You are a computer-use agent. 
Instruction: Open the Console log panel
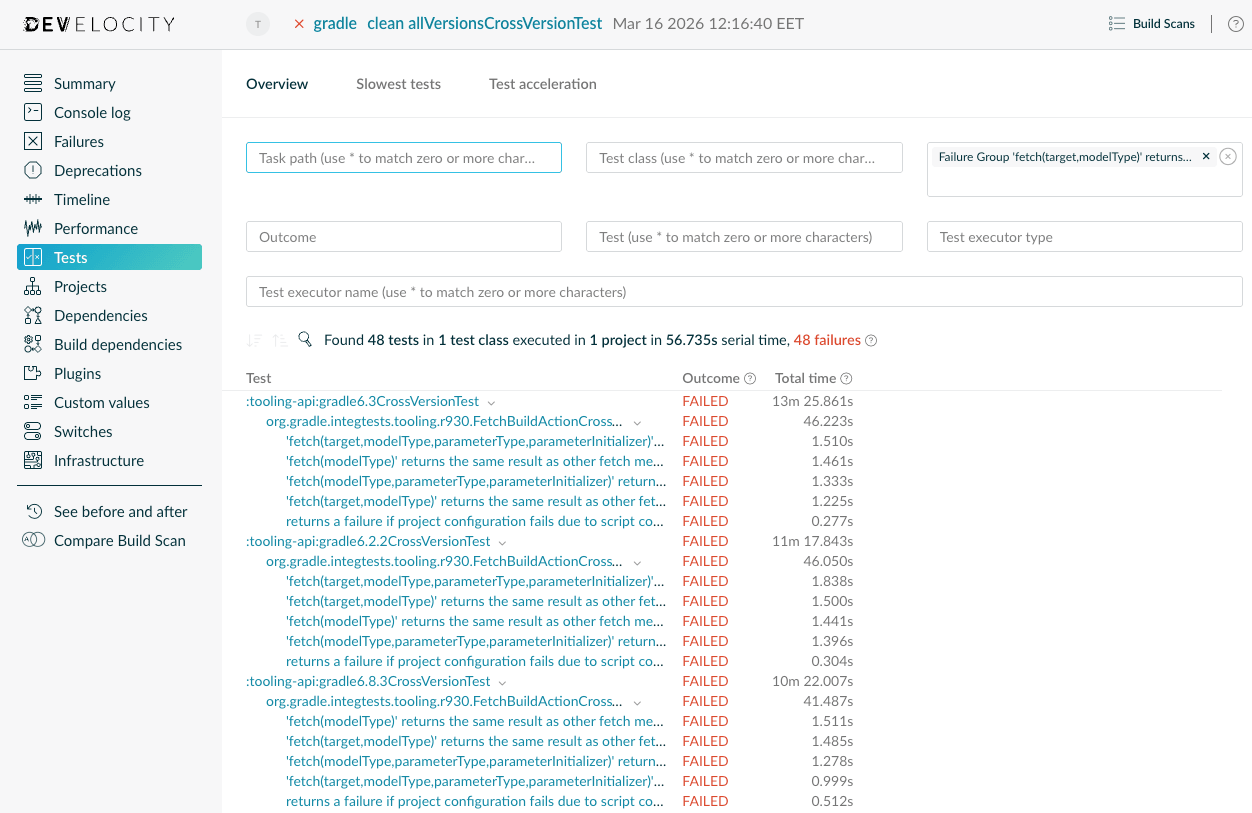pos(94,112)
